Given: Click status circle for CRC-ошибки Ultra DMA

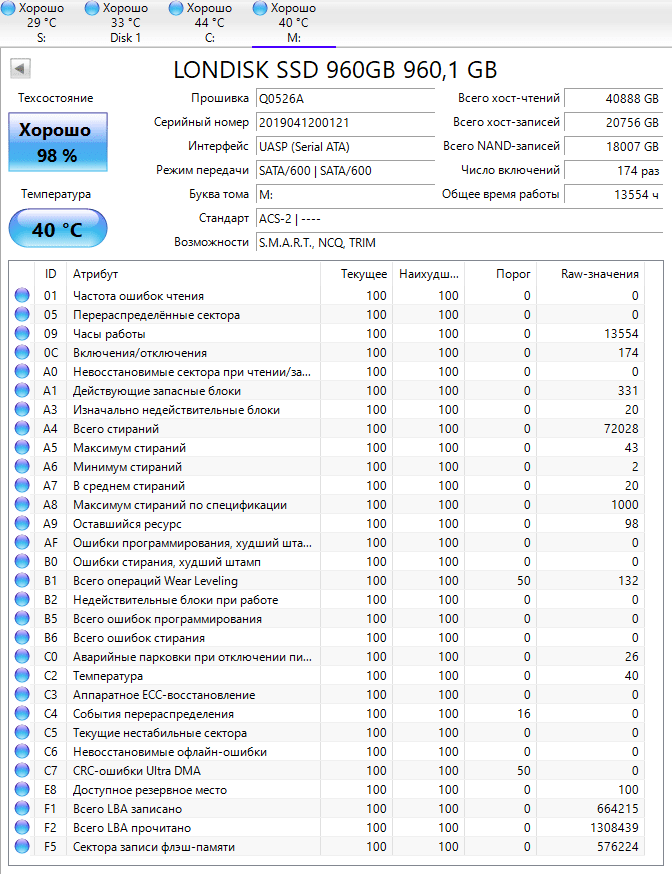Looking at the screenshot, I should point(22,770).
